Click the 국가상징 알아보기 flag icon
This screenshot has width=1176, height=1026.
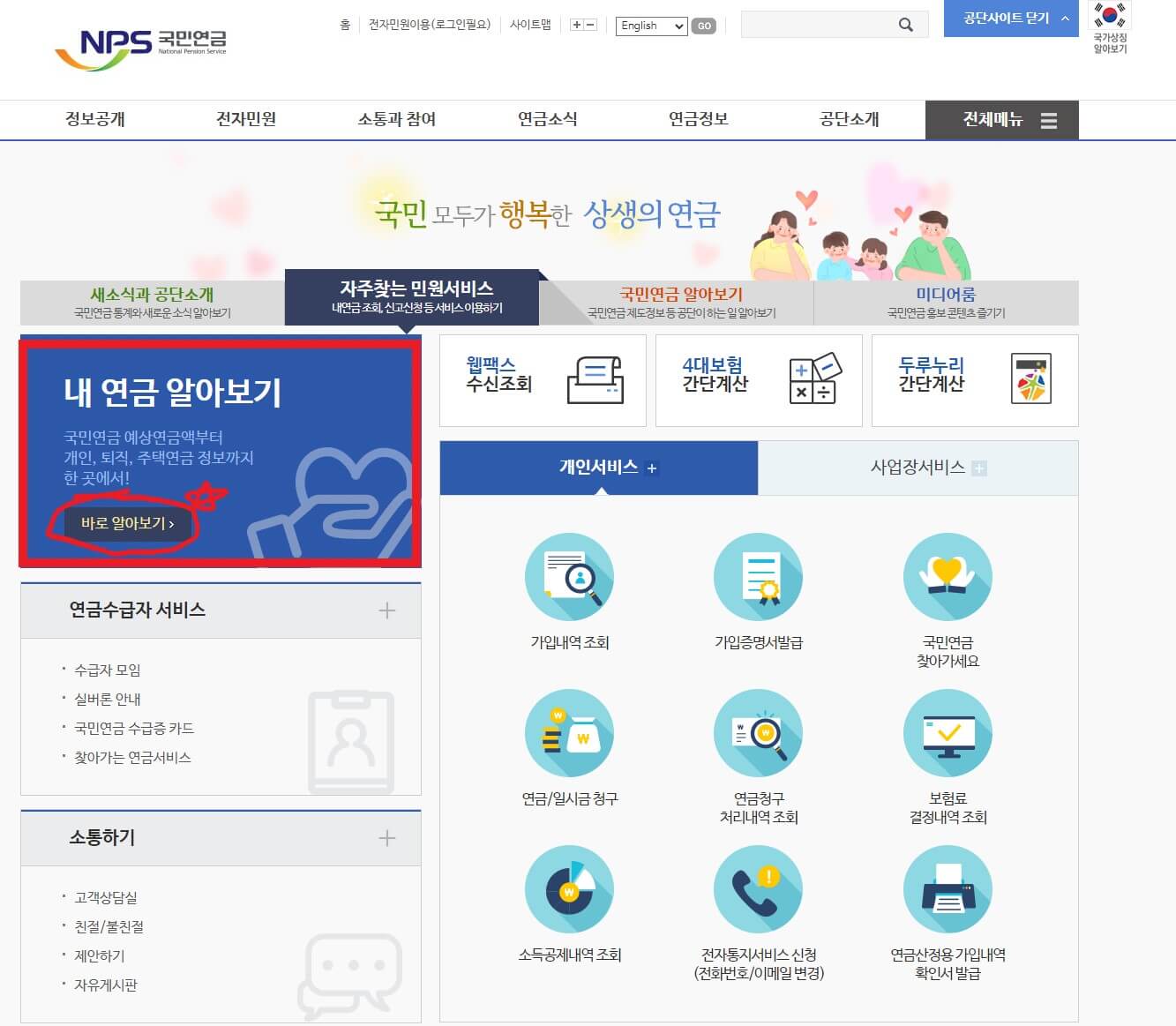pyautogui.click(x=1110, y=28)
